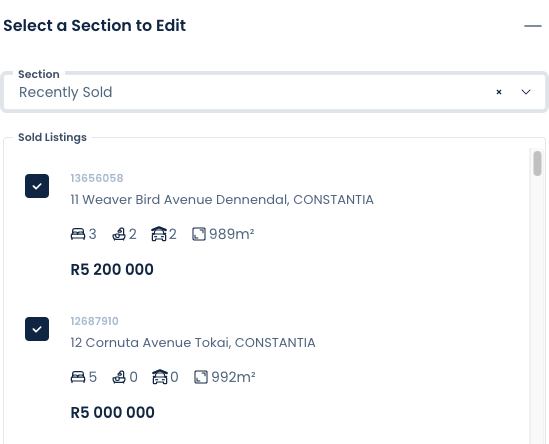Click the garage icon for Cornuta Avenue listing
Screen dimensions: 549x444
click(160, 377)
